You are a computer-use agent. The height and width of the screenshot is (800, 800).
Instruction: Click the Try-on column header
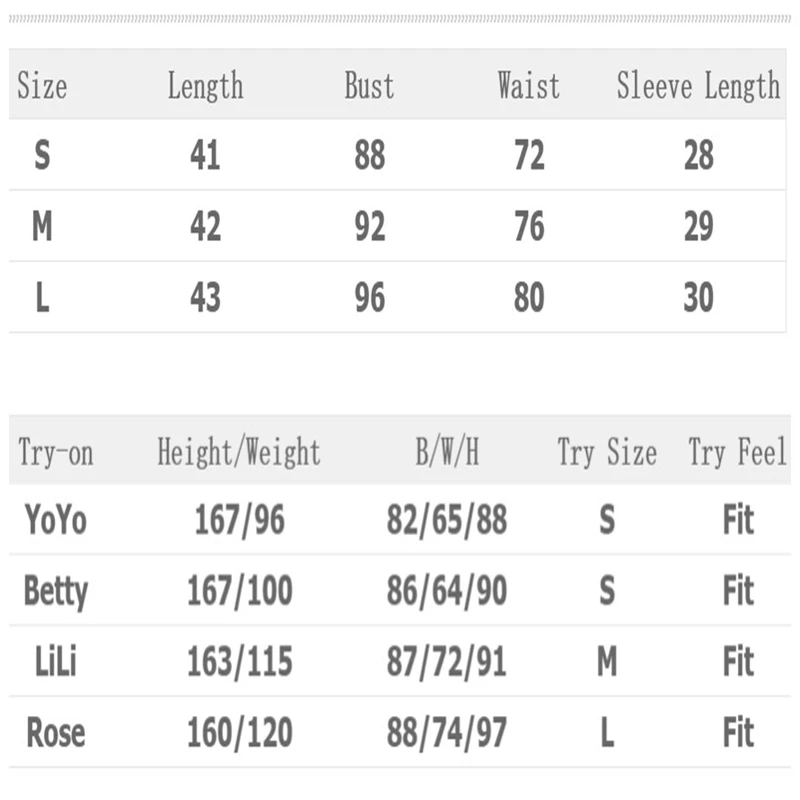pos(56,453)
